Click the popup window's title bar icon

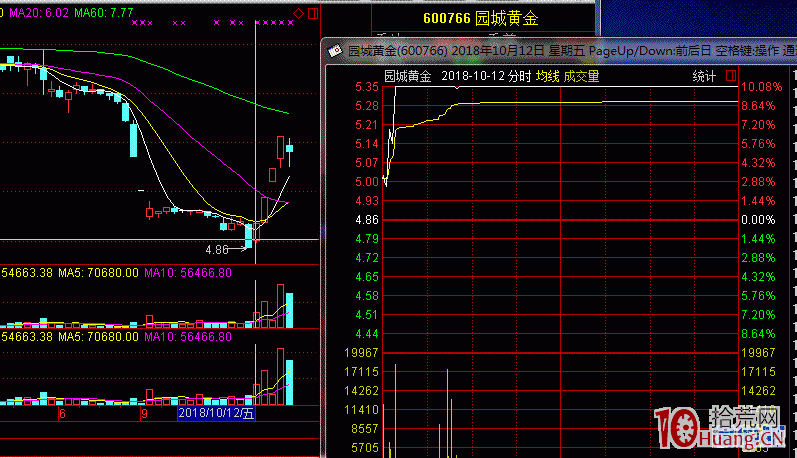[335, 50]
